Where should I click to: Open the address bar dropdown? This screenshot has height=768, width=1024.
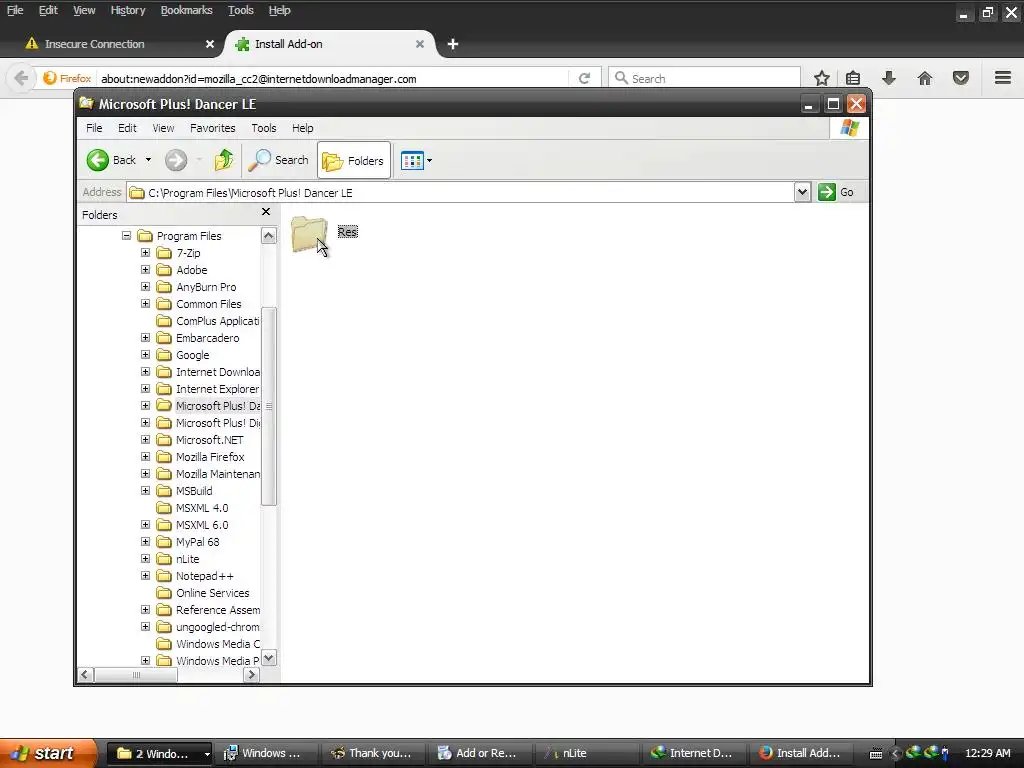(x=803, y=192)
